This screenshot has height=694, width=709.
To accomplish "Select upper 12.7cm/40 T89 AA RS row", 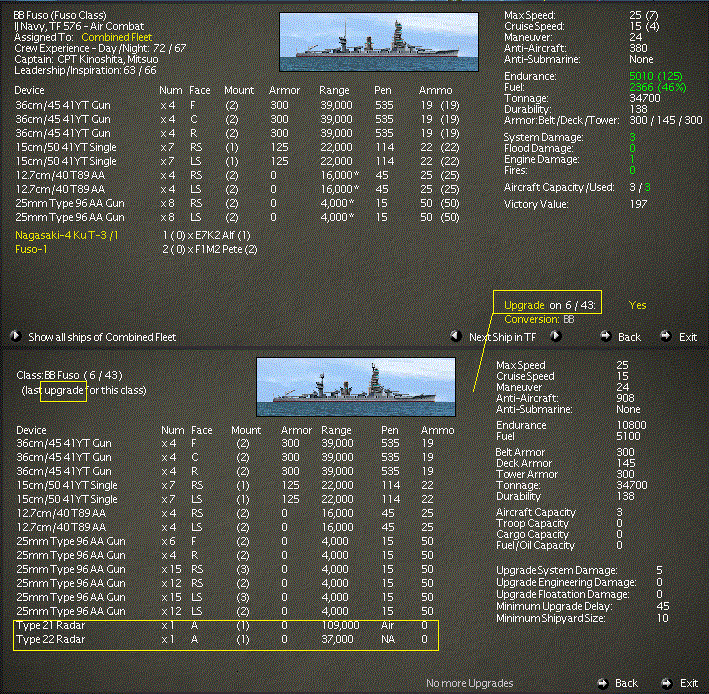I will [237, 175].
